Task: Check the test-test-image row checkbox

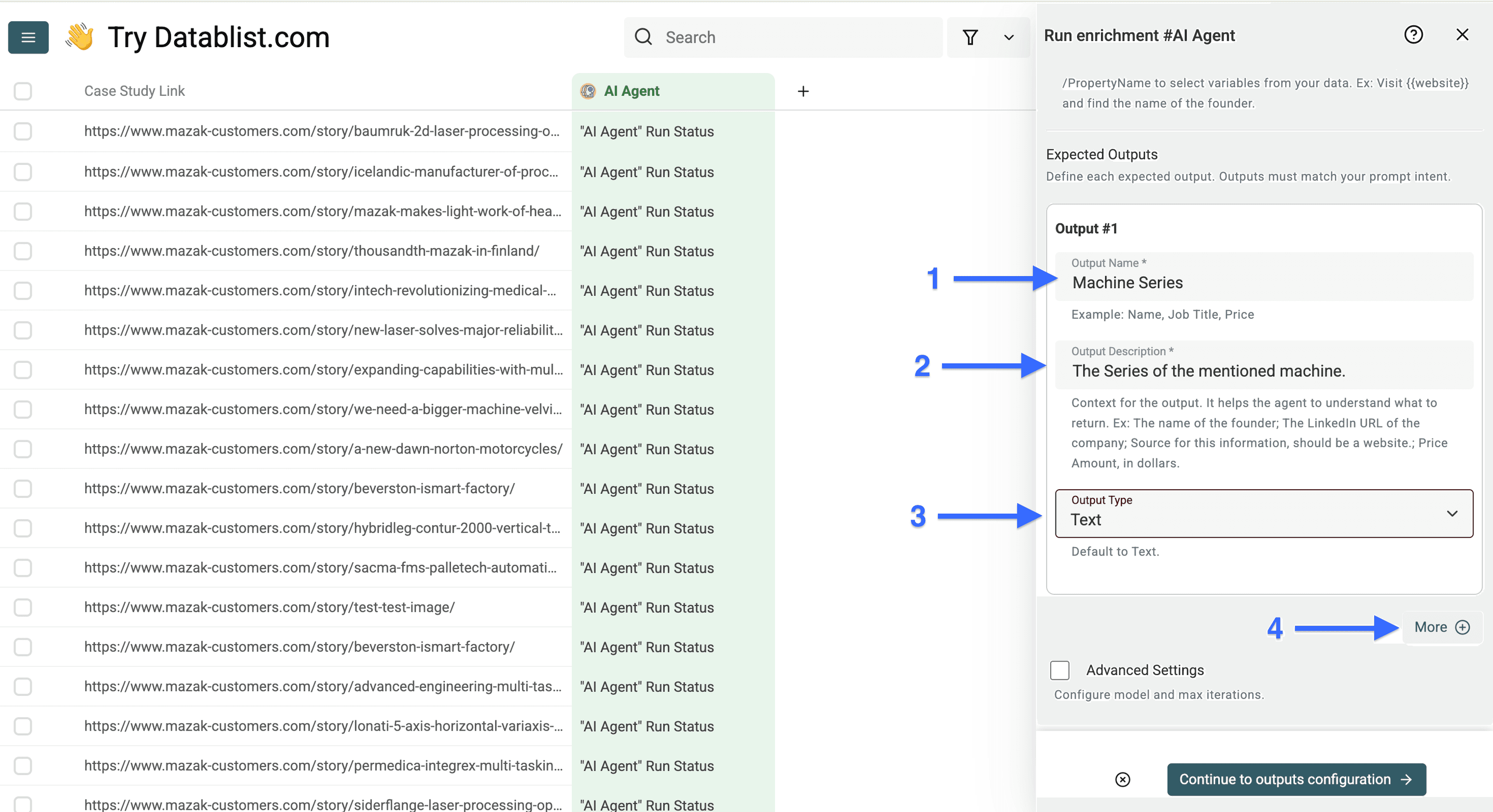Action: tap(23, 607)
